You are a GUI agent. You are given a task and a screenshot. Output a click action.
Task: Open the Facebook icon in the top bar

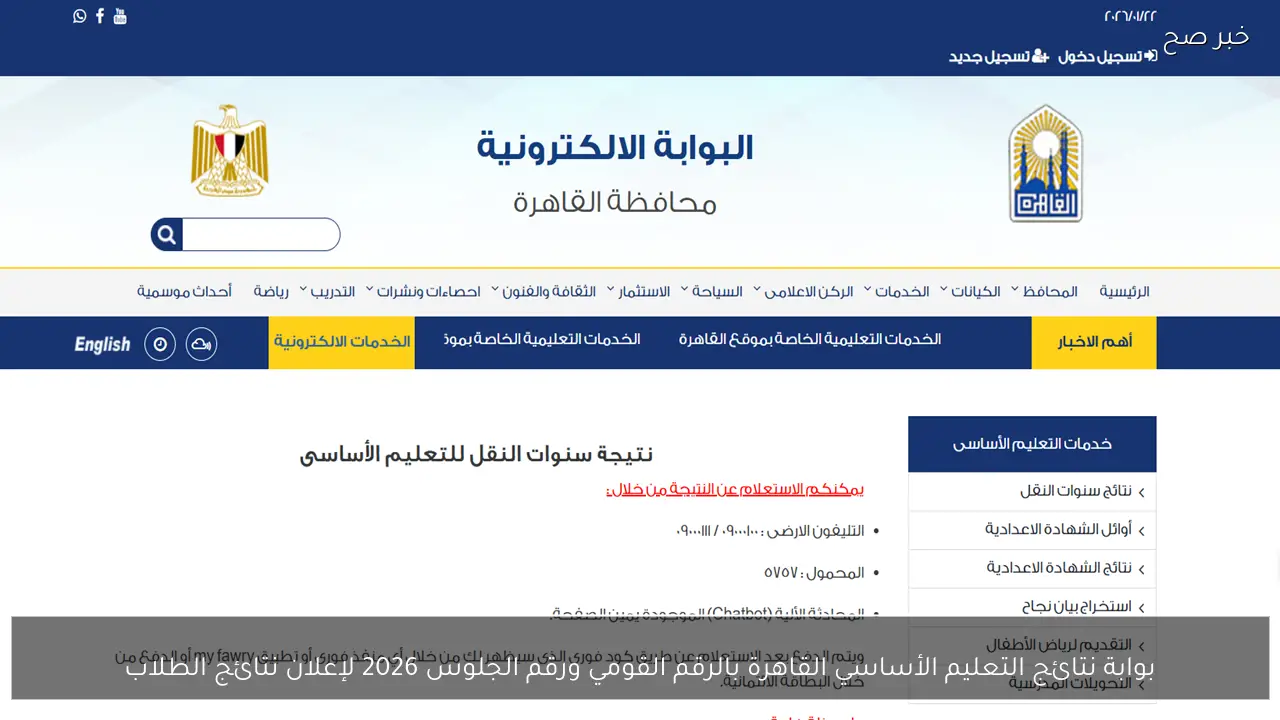tap(99, 16)
